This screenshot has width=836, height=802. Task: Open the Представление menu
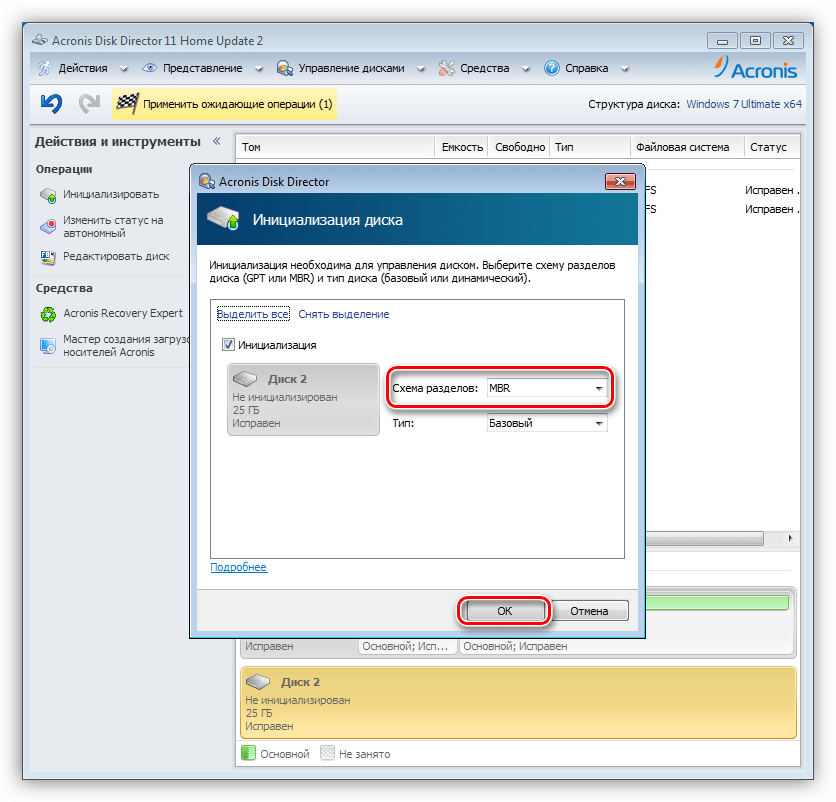203,68
